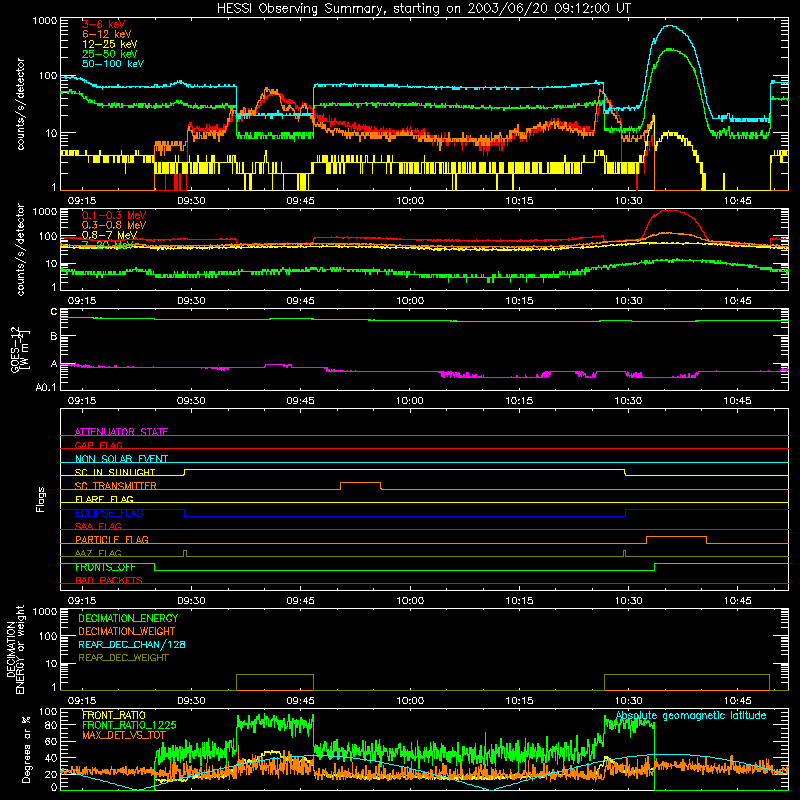Image resolution: width=800 pixels, height=800 pixels.
Task: Click the raised SC_TRANSMITTER pulse segment
Action: pos(360,483)
